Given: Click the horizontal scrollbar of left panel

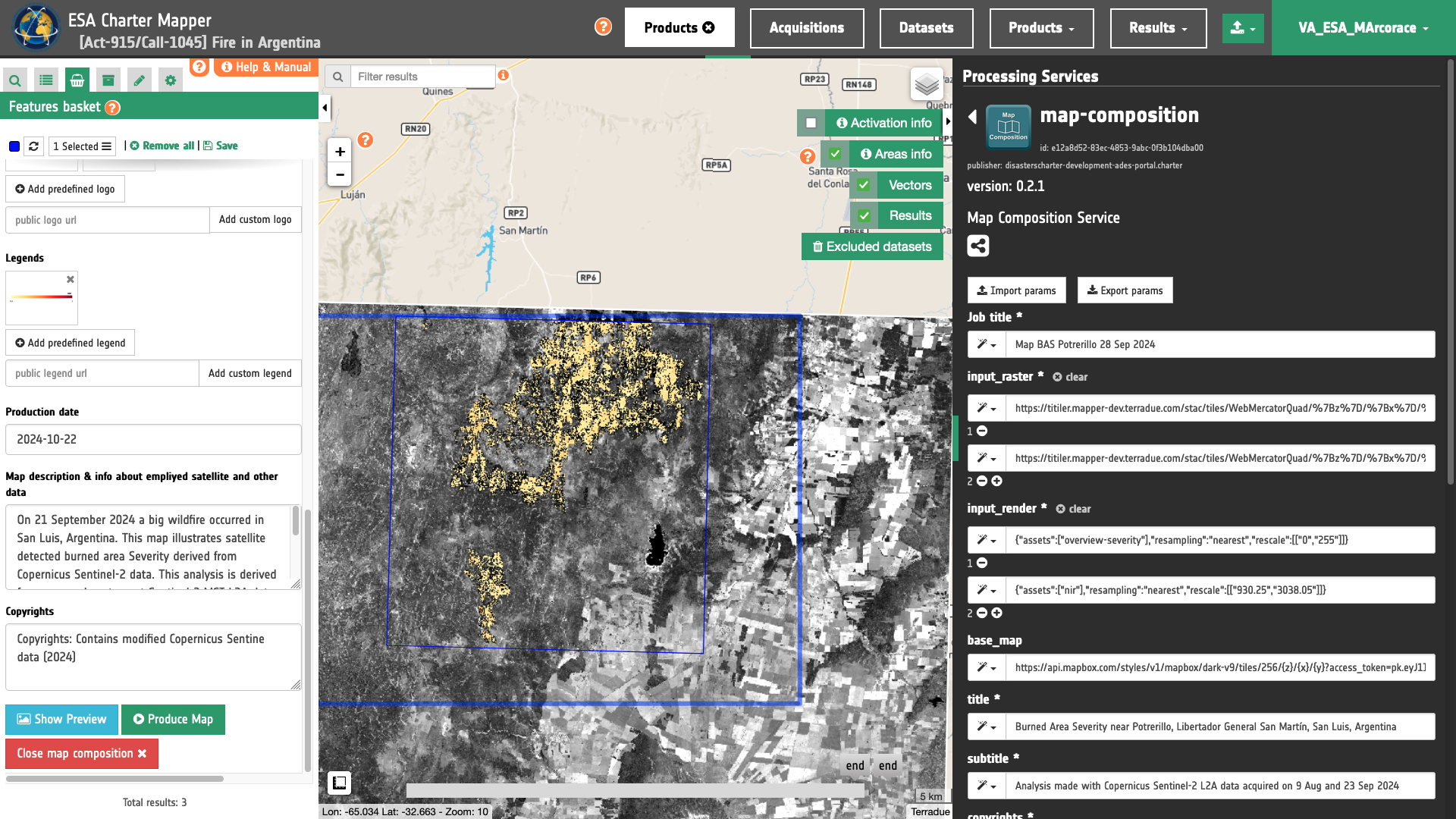Looking at the screenshot, I should tap(115, 779).
